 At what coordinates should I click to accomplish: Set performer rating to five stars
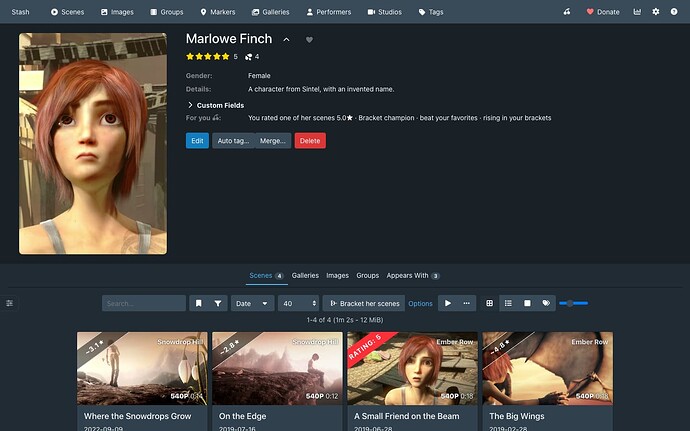coord(225,56)
